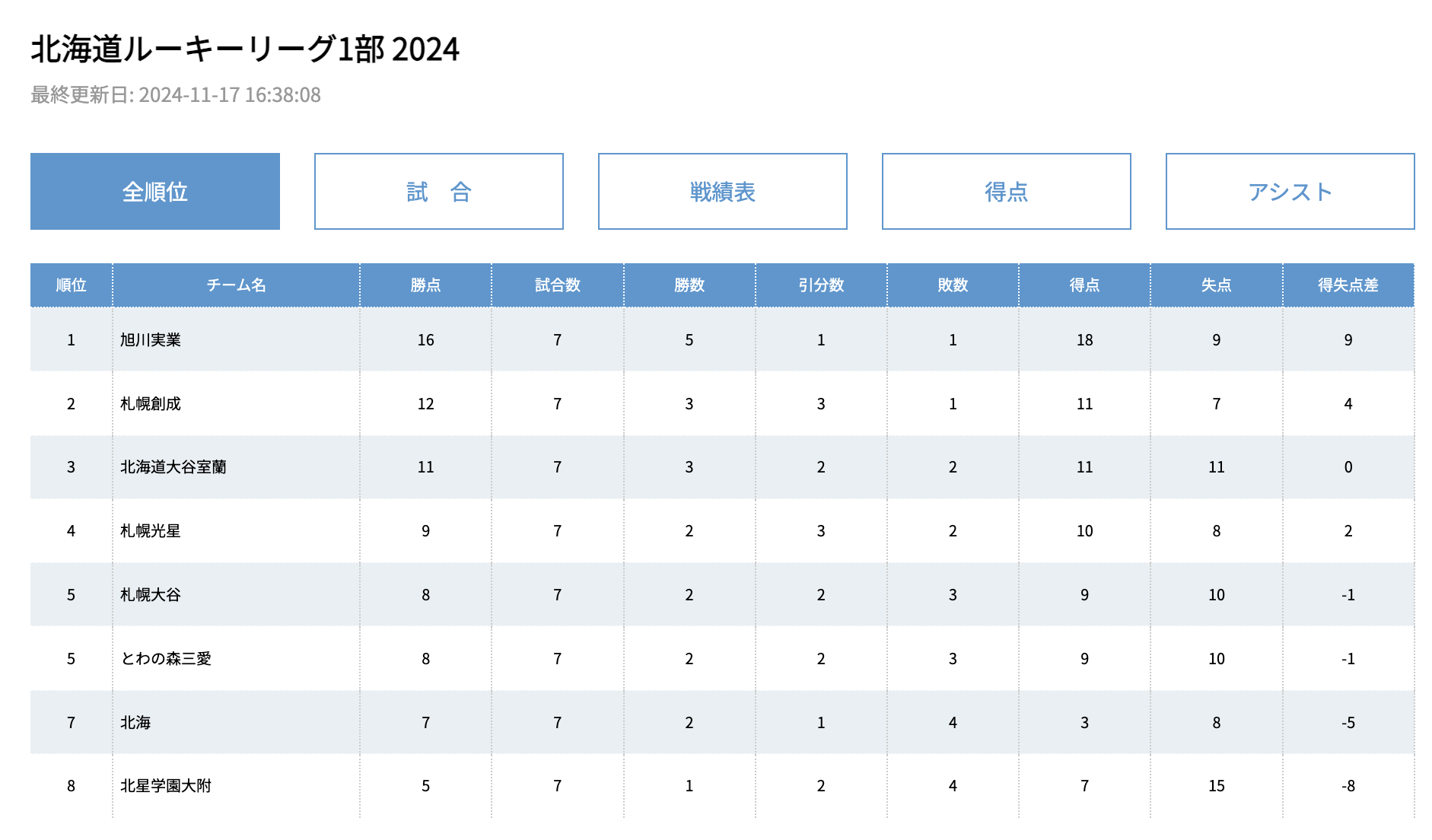Click the 勝数 column header
This screenshot has width=1432, height=840.
(x=689, y=285)
